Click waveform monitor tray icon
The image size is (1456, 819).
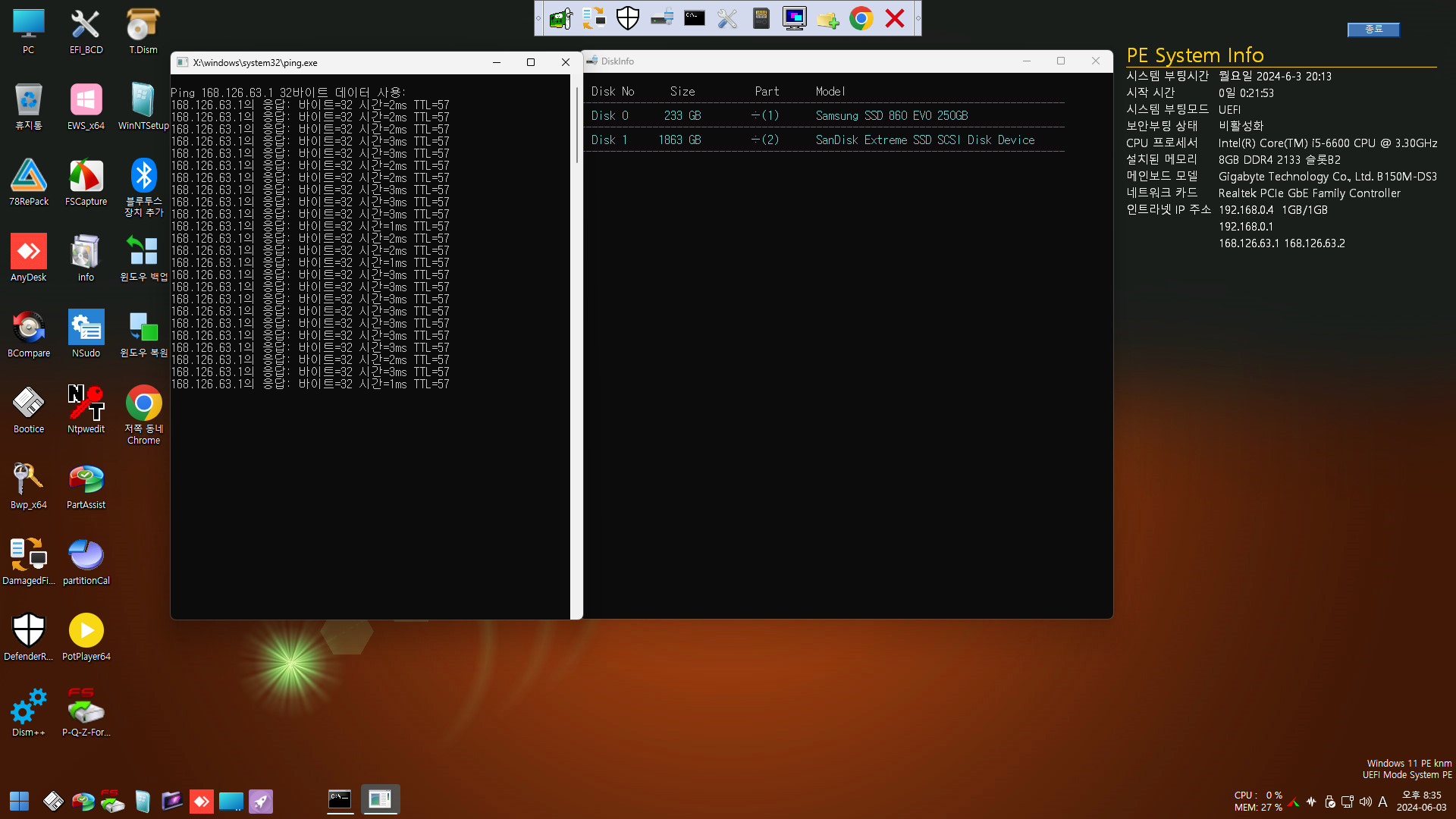click(x=1311, y=802)
